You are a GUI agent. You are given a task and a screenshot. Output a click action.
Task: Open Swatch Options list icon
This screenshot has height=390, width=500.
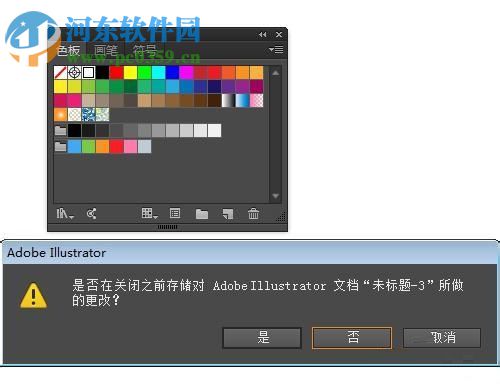pos(175,213)
